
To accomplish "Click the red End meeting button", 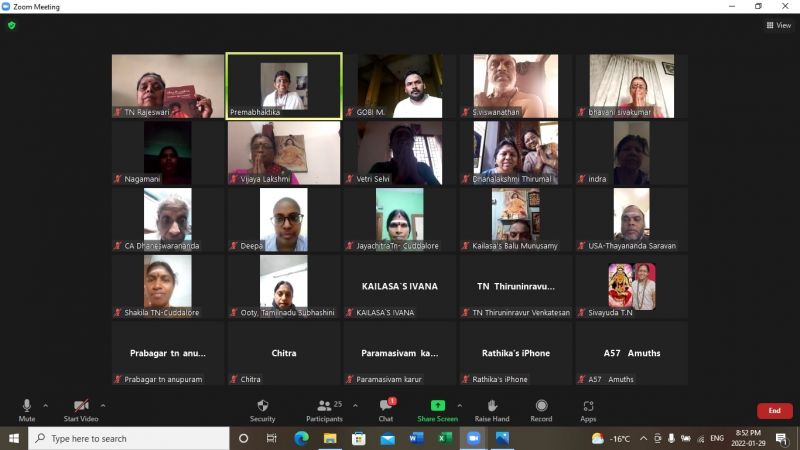I will coord(774,411).
